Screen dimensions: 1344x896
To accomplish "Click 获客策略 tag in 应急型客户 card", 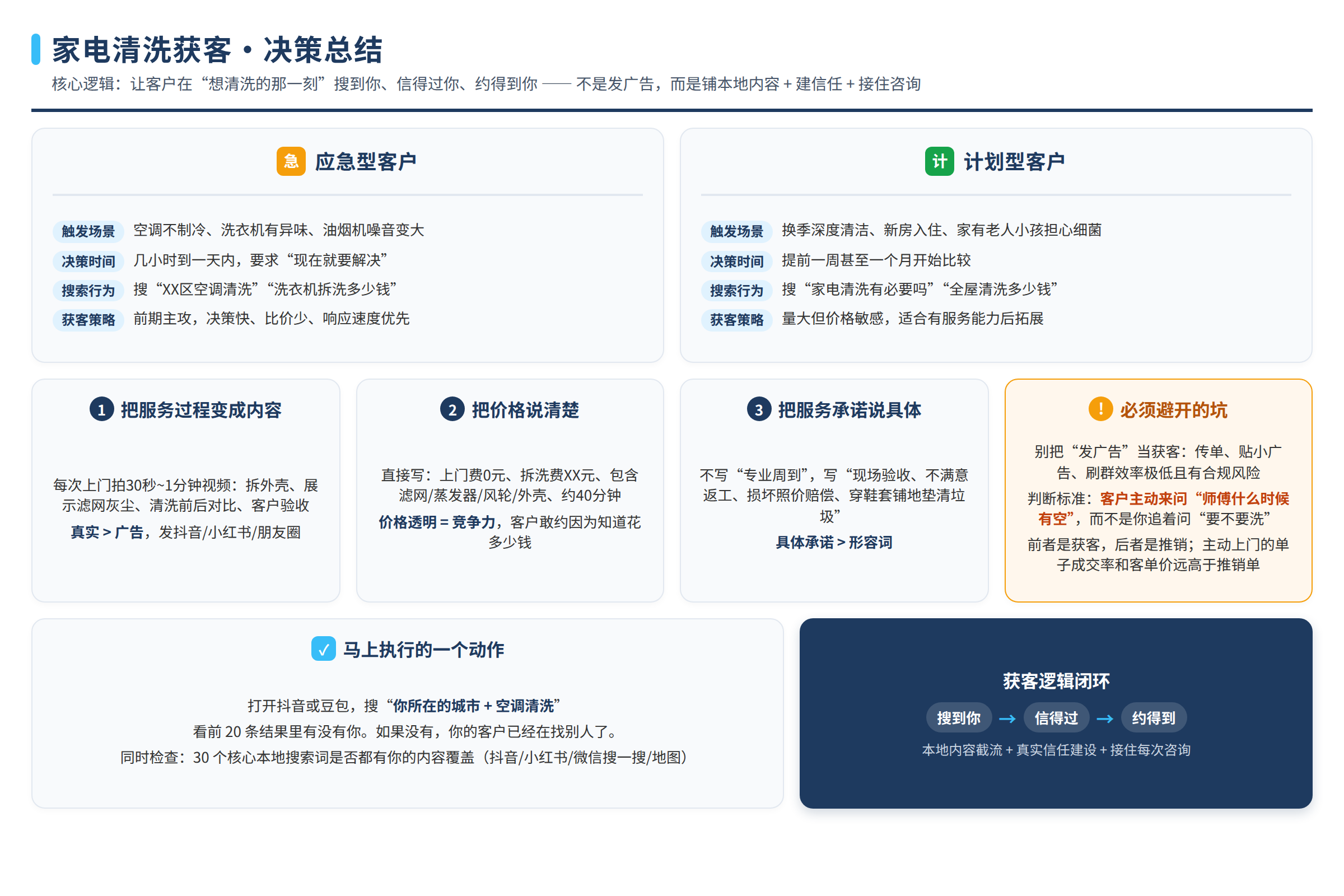I will coord(88,319).
